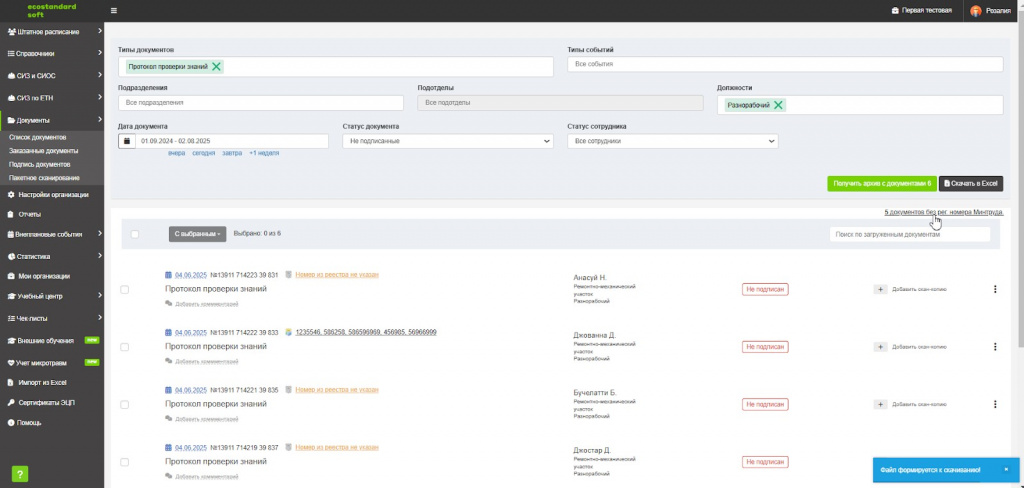
Task: Toggle the hamburger sidebar menu icon
Action: pos(114,10)
